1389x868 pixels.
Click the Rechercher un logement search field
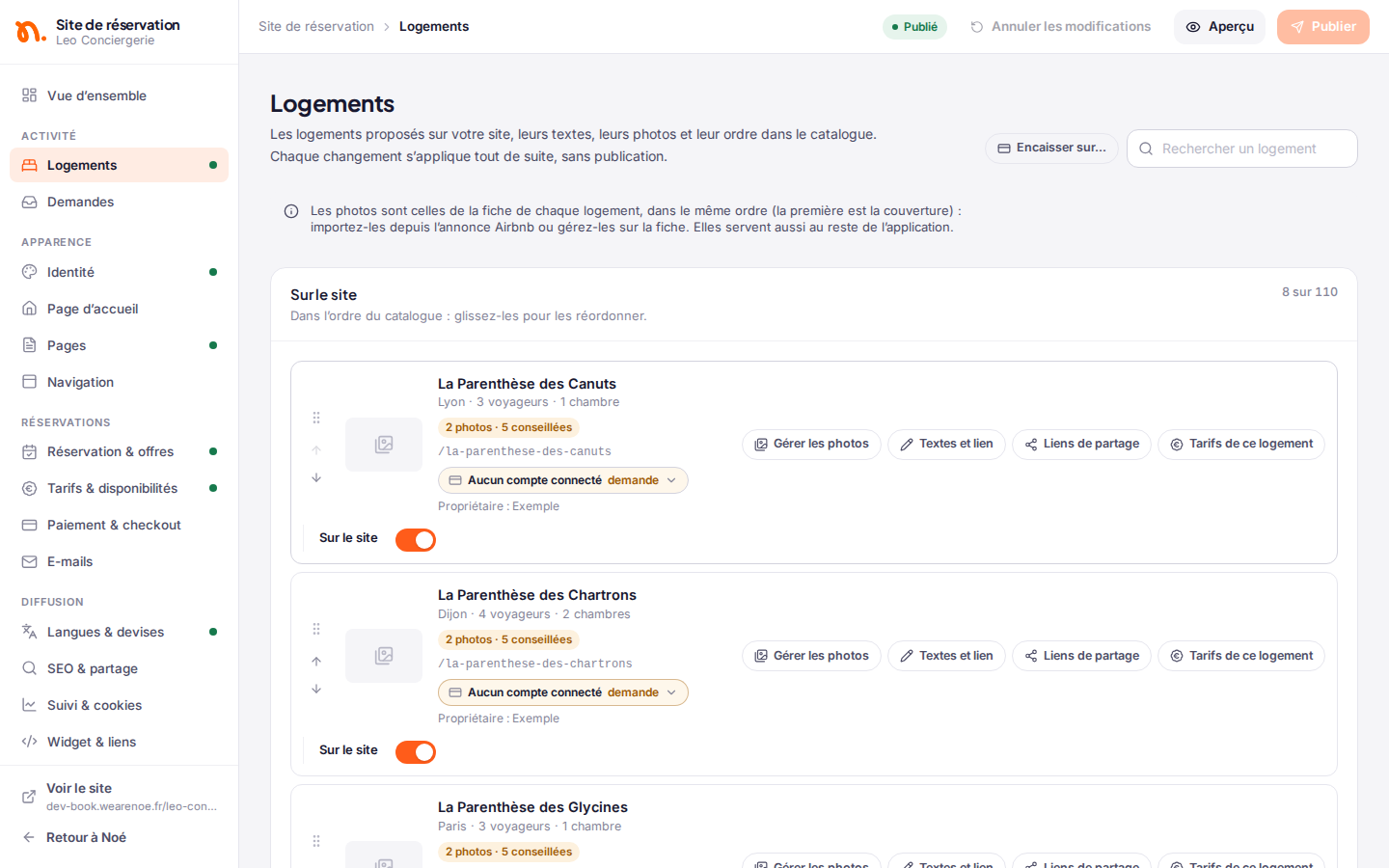1242,149
